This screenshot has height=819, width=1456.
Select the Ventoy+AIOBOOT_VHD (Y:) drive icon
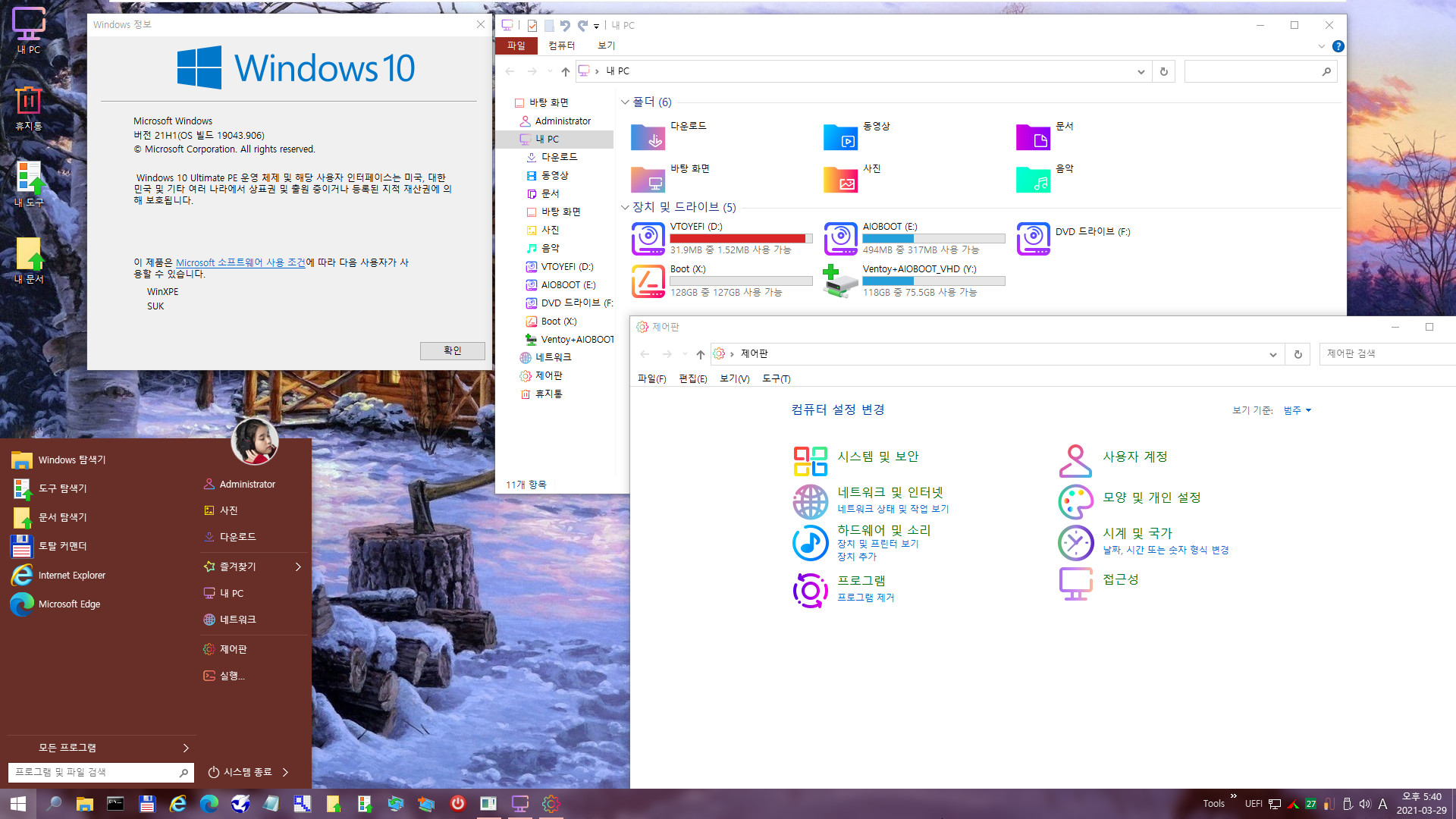point(841,281)
